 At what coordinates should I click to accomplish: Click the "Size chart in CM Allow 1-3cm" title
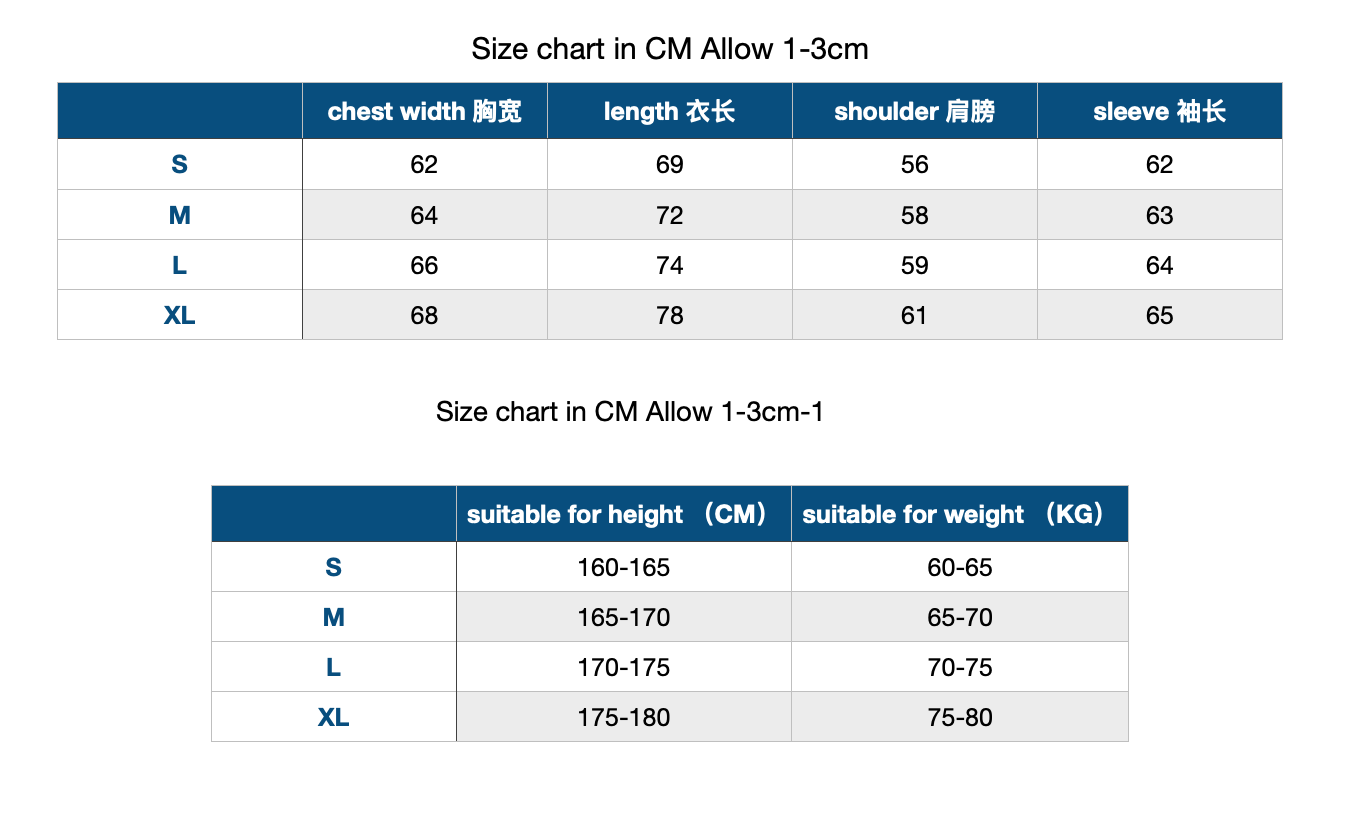coord(670,49)
